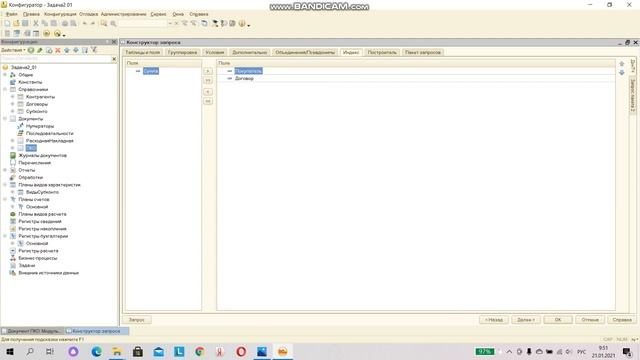
Task: Click the Undo arrow in toolbar
Action: (84, 24)
